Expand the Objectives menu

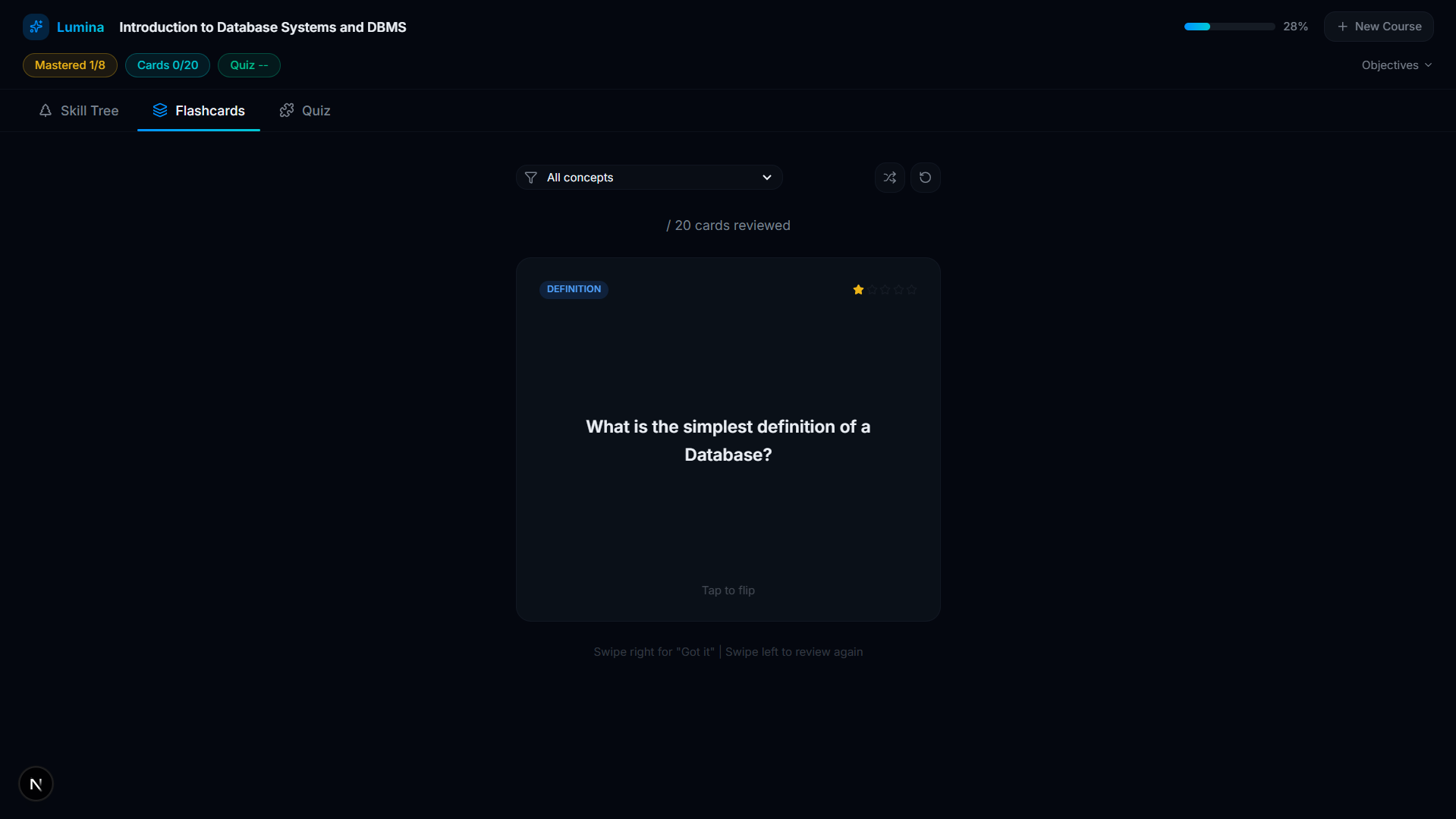click(1396, 65)
